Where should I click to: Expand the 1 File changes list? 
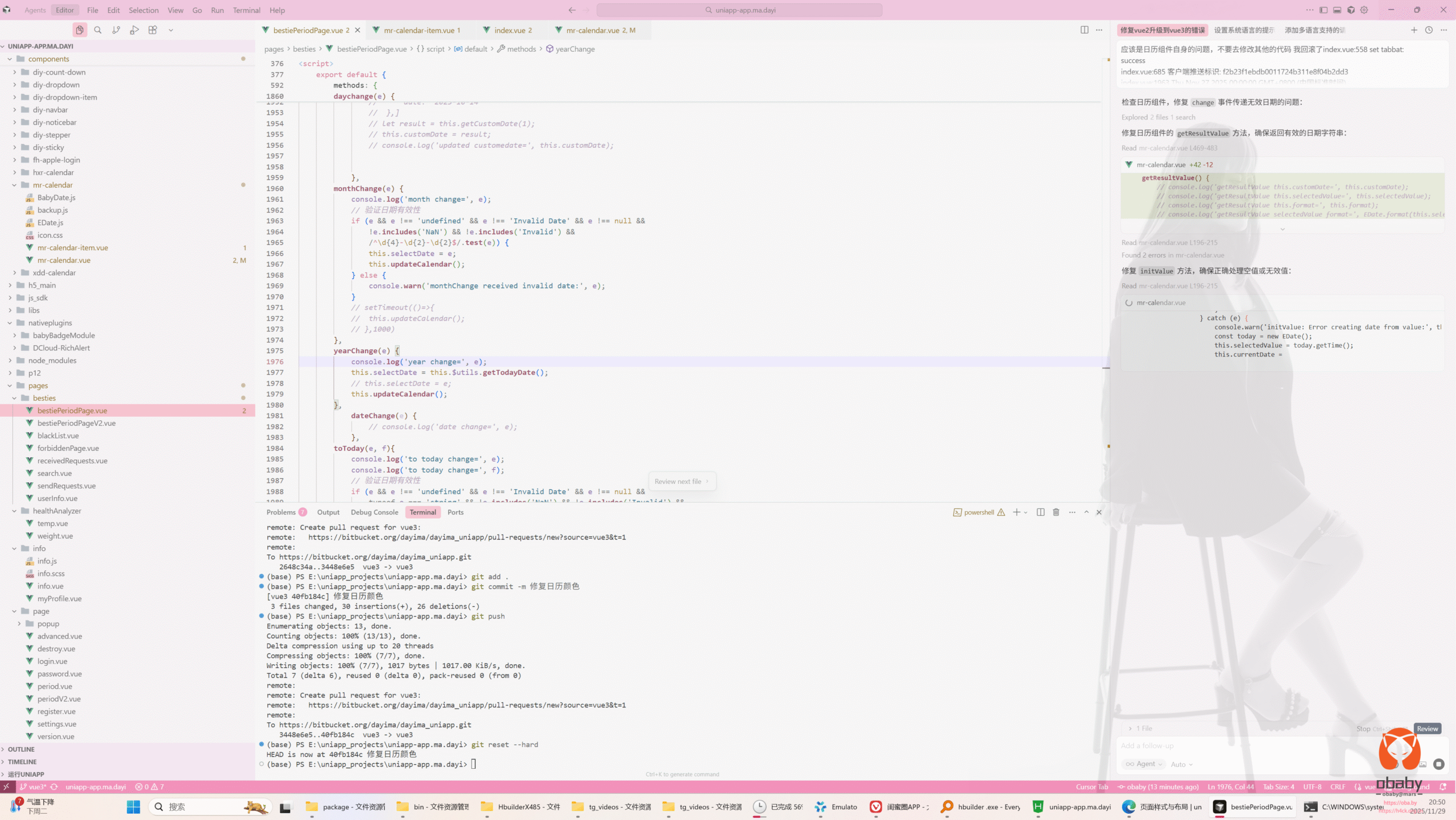click(x=1141, y=728)
